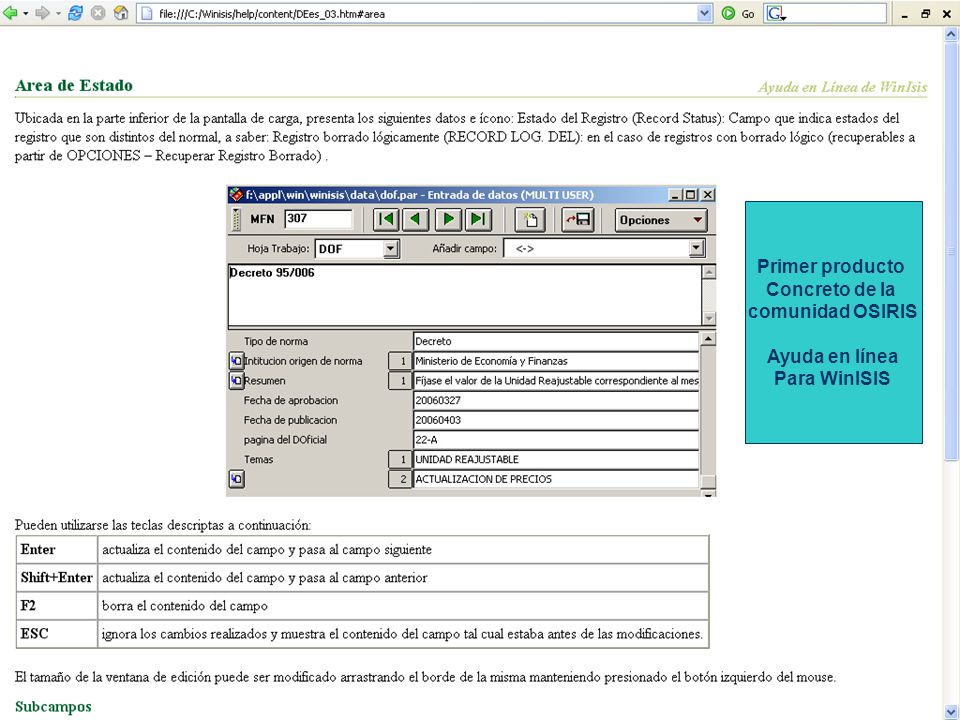Go to next record arrow in WinISIS
The image size is (960, 720).
tap(448, 219)
